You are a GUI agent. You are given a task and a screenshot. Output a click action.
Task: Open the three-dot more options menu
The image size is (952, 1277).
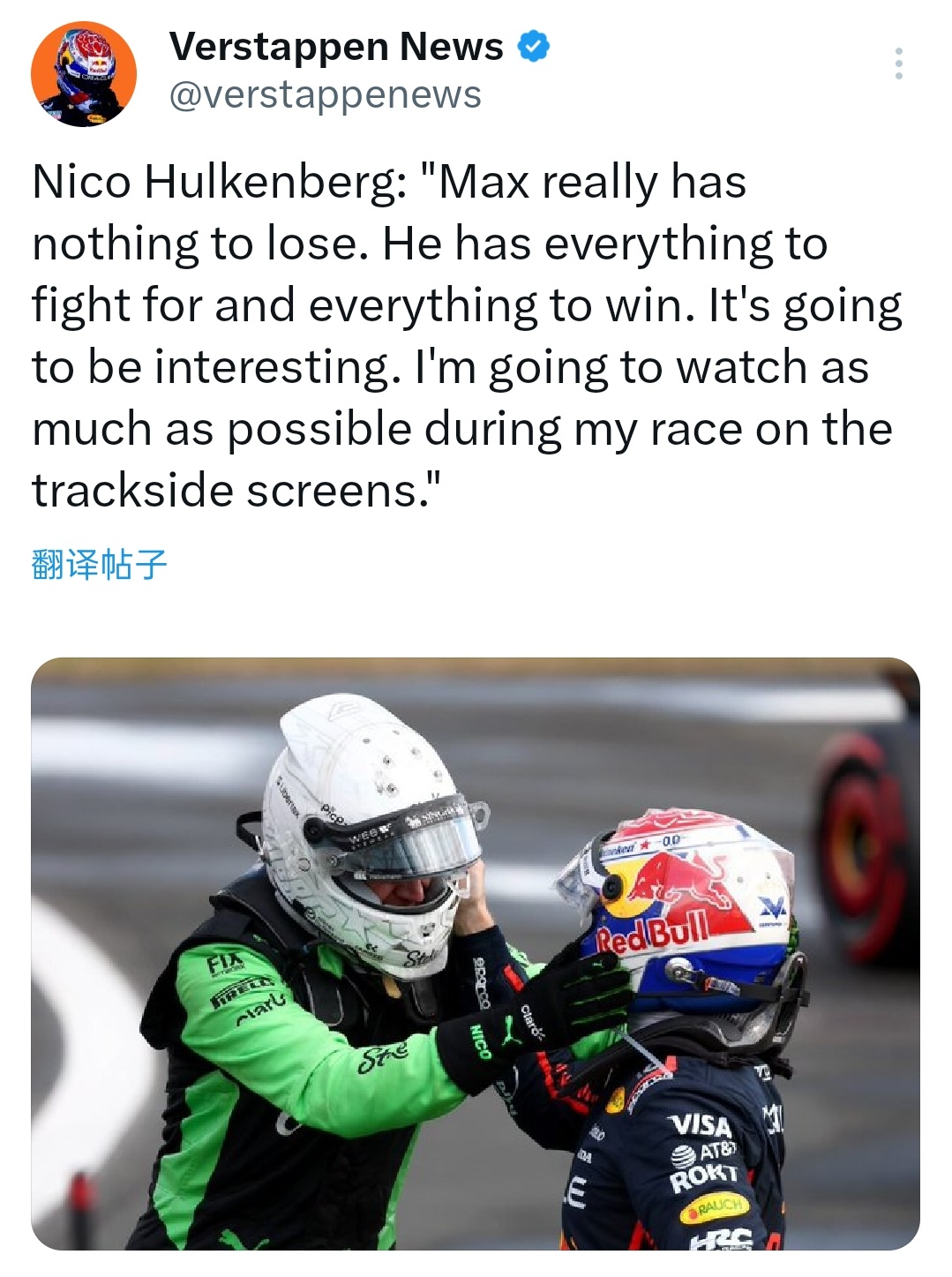[898, 64]
